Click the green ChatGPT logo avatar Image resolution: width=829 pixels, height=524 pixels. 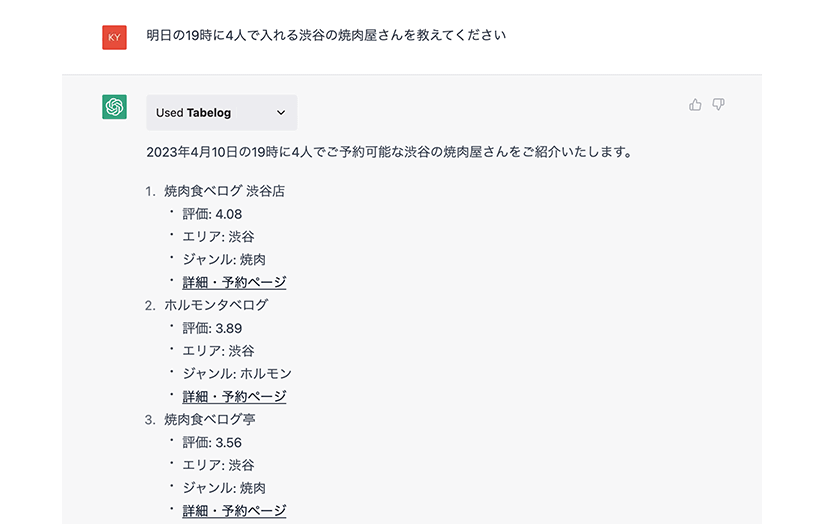(x=114, y=107)
